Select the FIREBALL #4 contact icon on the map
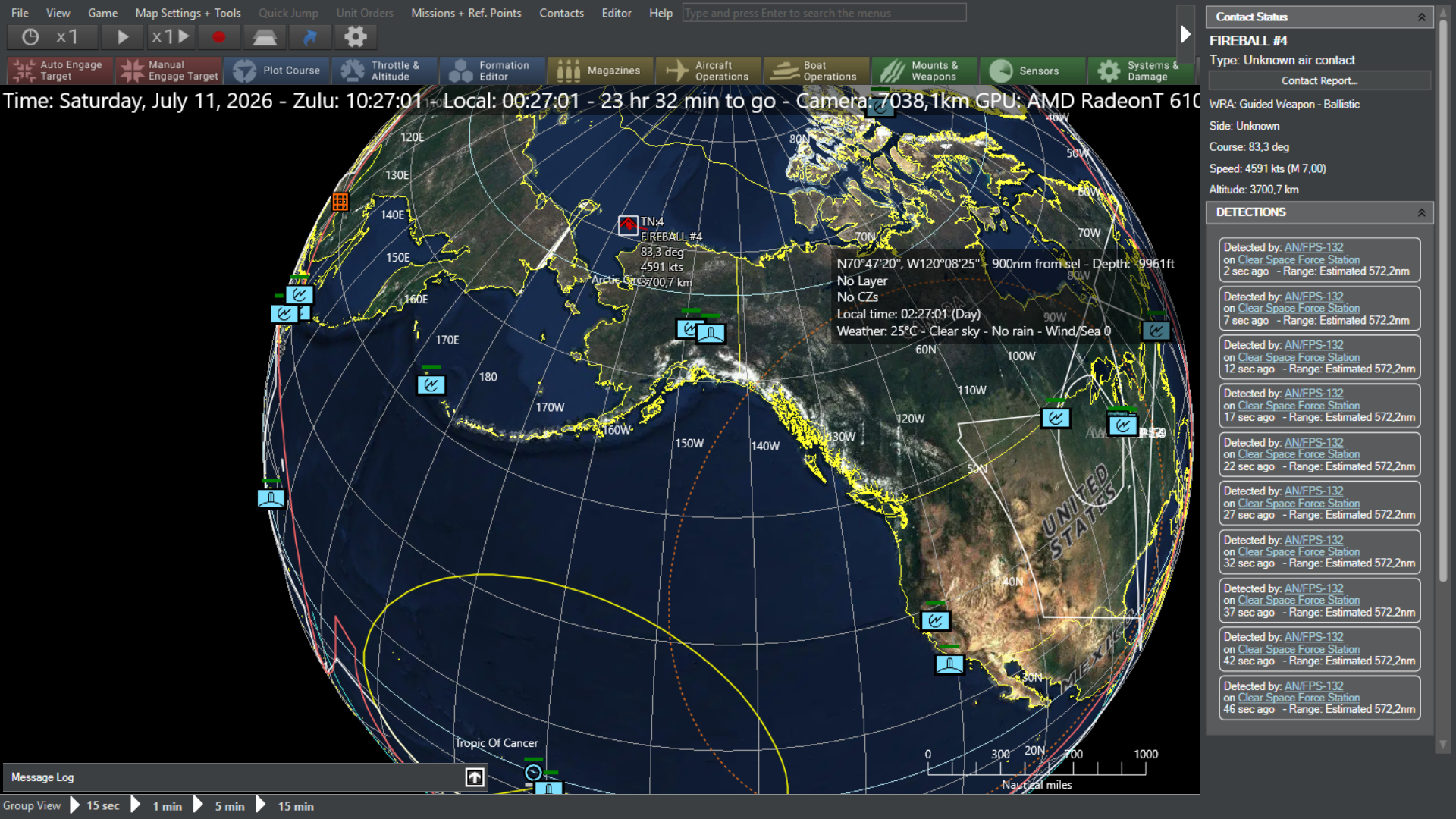Screen dimensions: 1456x819 [628, 225]
